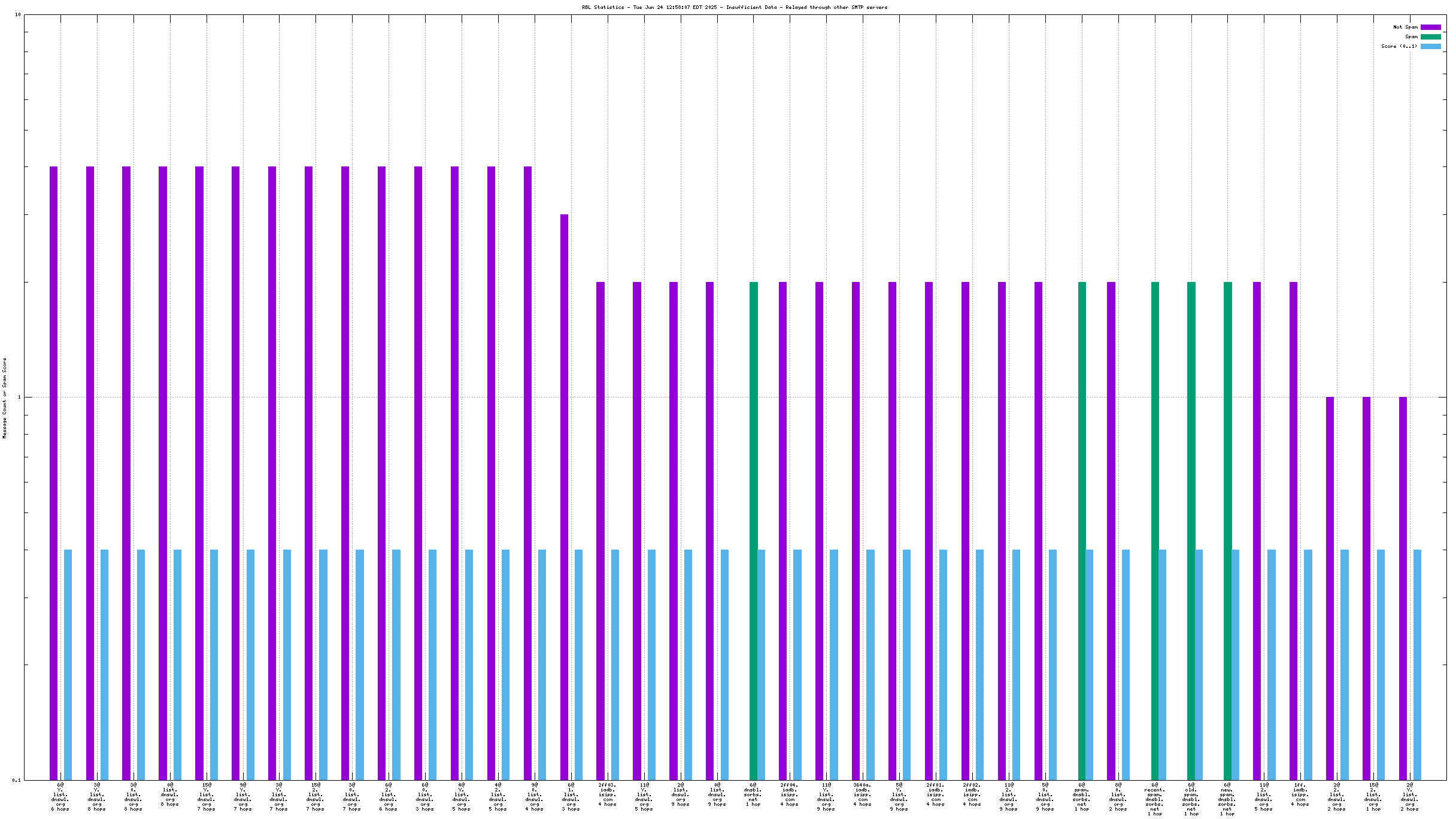Click the Message Count or Spam Score axis label
This screenshot has height=819, width=1456.
[x=5, y=398]
